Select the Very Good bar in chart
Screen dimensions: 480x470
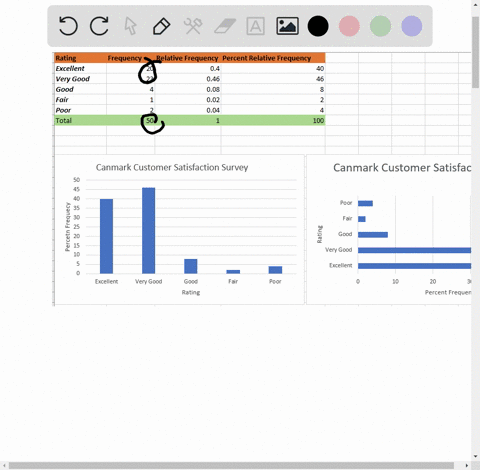(x=148, y=231)
